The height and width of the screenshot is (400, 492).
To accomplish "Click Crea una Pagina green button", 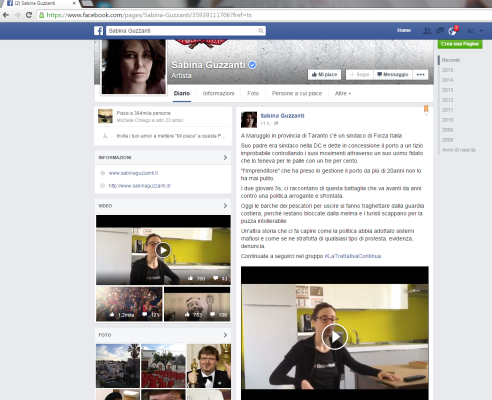I will [460, 44].
